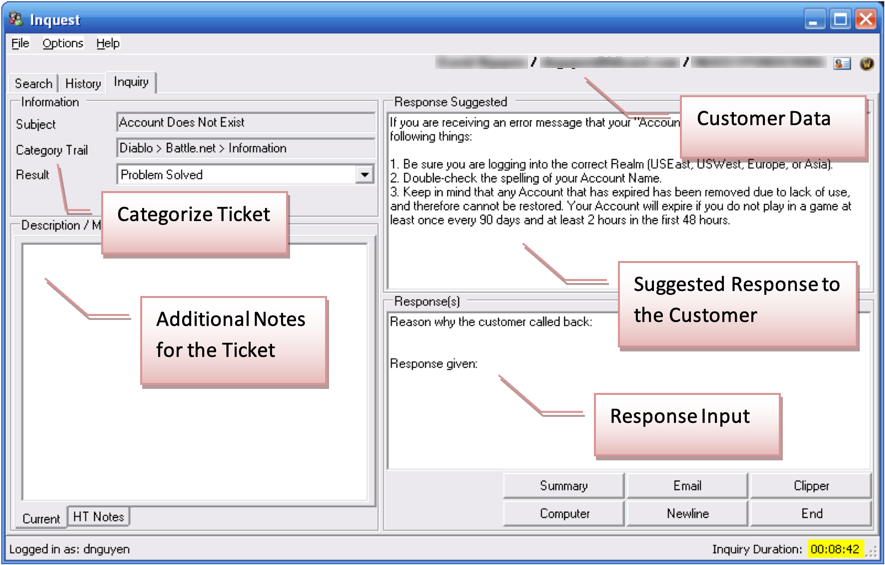Switch to the History tab

[x=83, y=84]
